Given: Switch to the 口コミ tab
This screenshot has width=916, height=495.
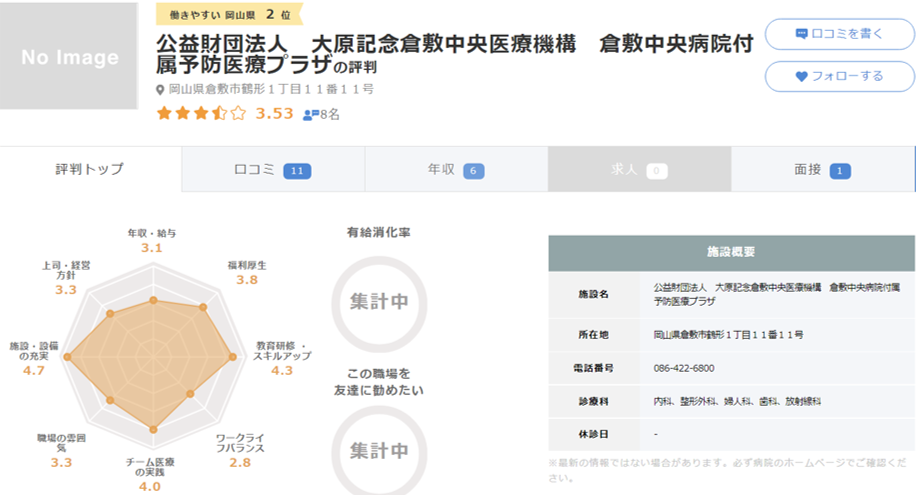Looking at the screenshot, I should (x=273, y=169).
